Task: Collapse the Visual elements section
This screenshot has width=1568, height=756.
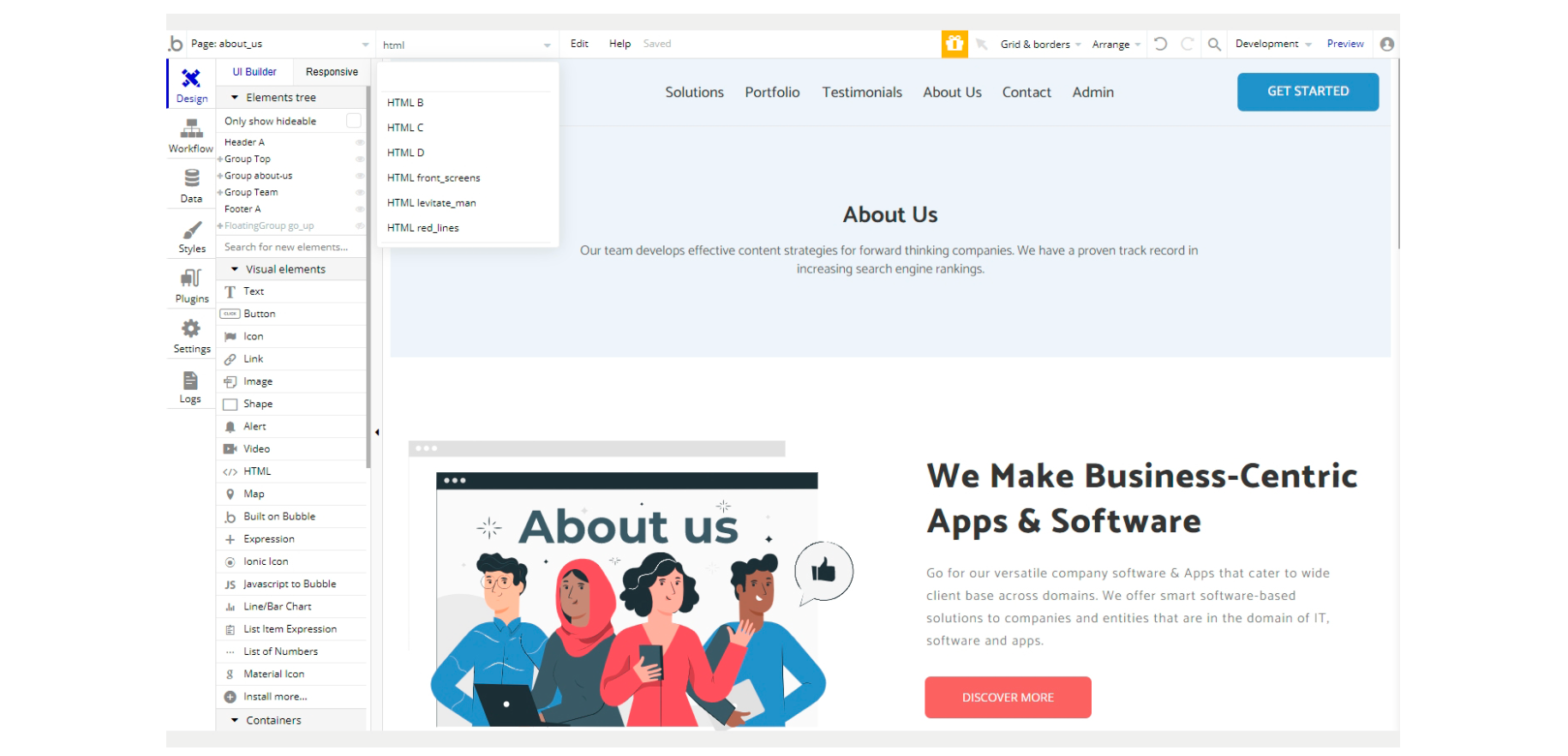Action: pos(235,269)
